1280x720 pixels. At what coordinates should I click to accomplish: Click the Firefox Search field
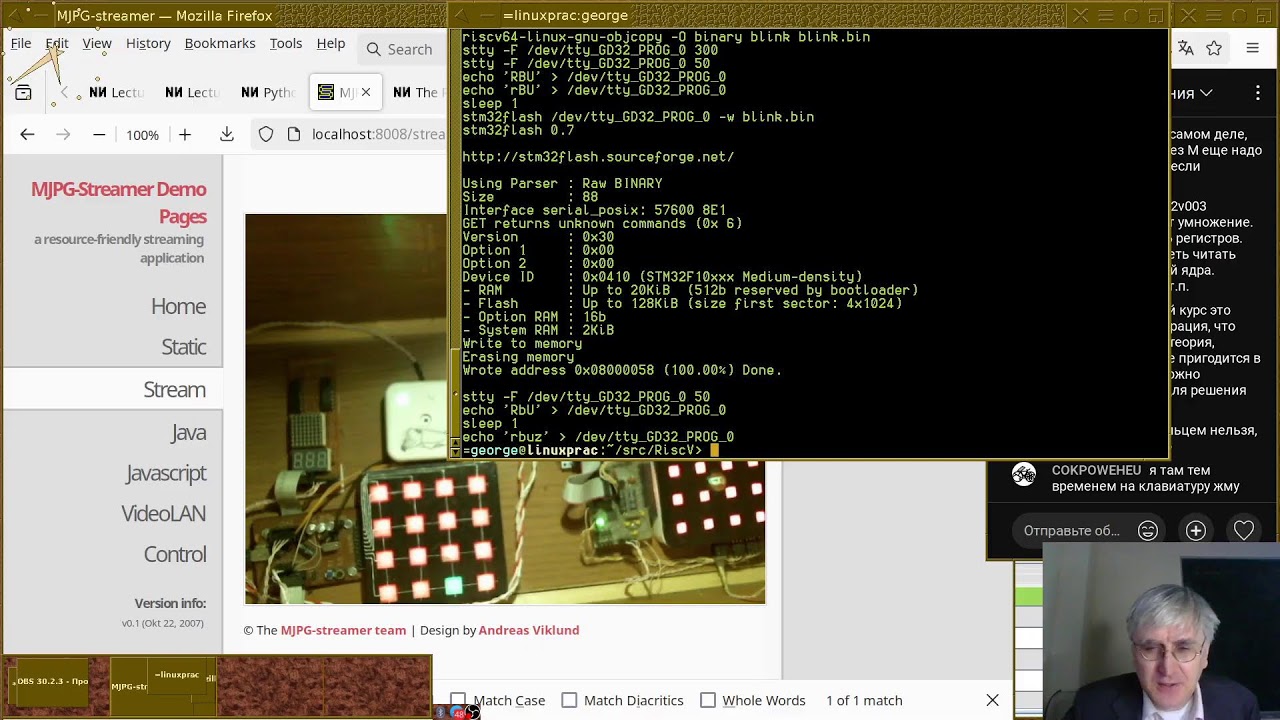click(400, 49)
